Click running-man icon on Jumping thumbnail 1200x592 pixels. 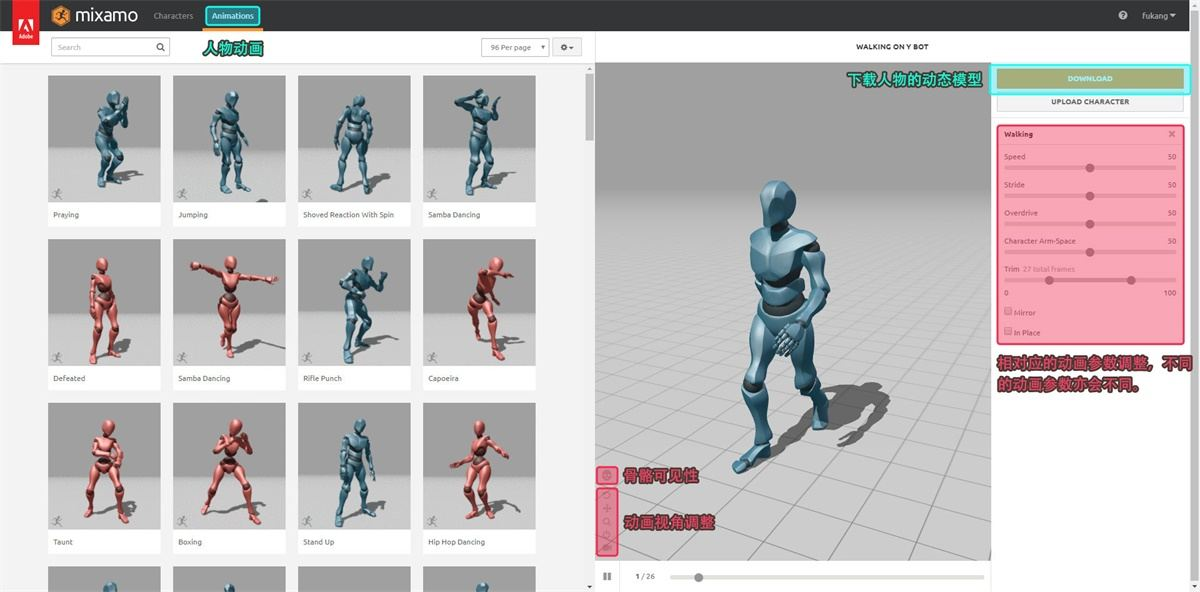183,193
